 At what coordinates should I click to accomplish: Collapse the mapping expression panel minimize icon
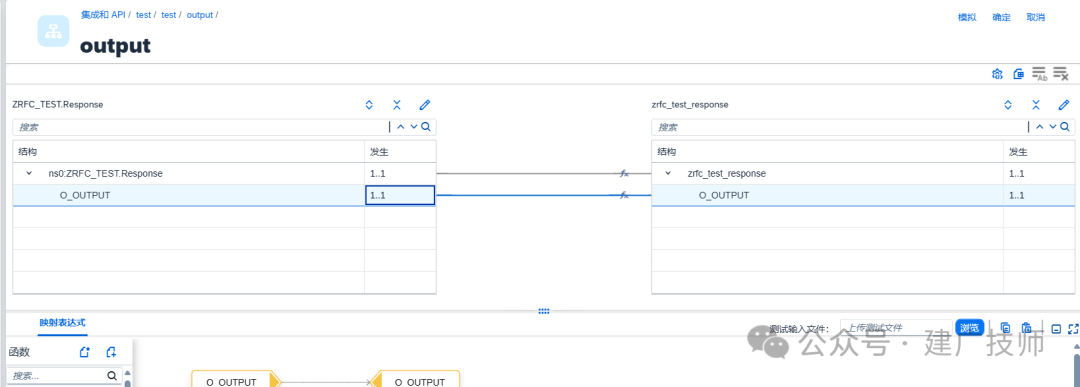(x=1056, y=328)
